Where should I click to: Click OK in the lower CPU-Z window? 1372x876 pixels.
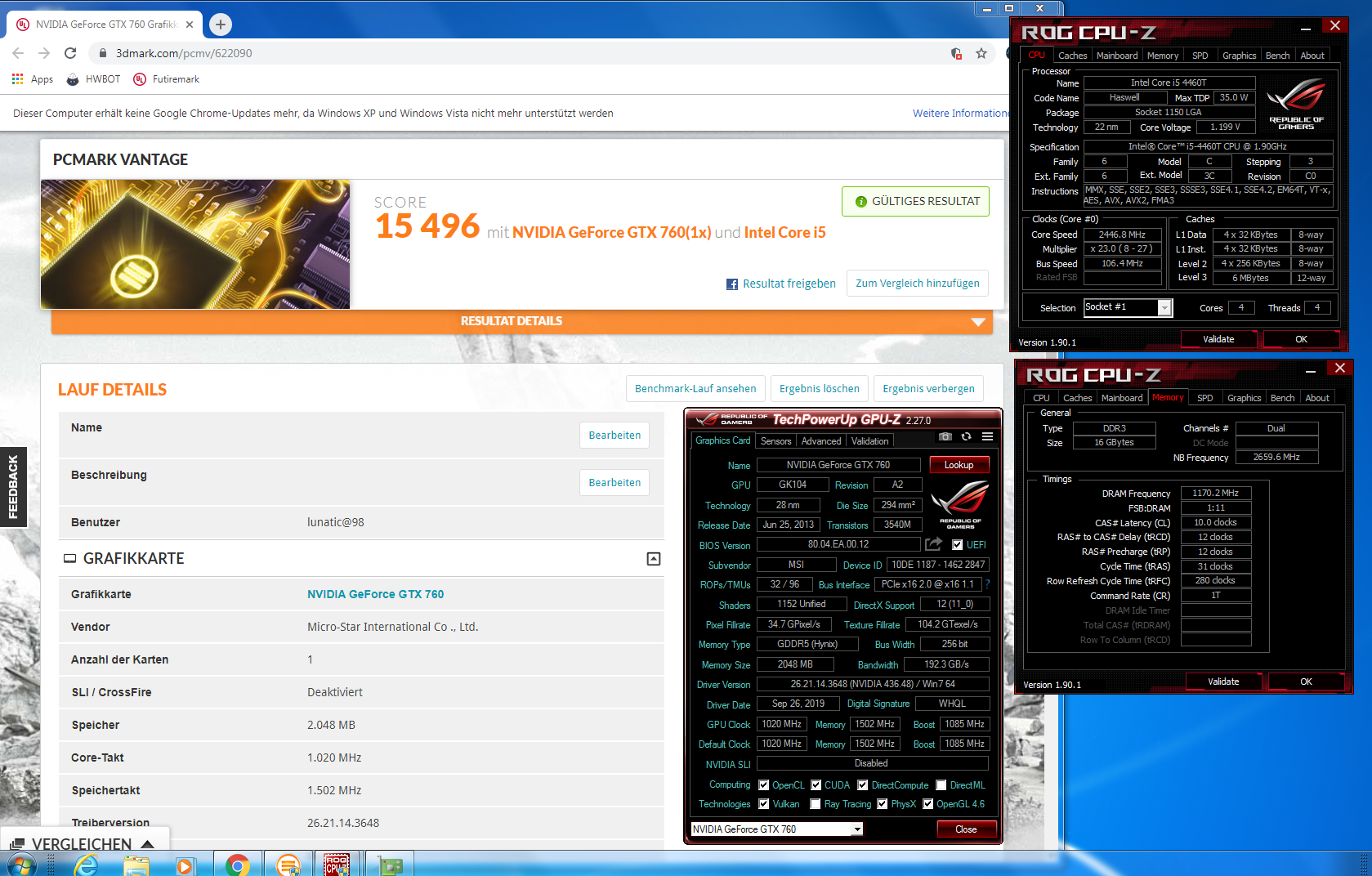(1306, 682)
